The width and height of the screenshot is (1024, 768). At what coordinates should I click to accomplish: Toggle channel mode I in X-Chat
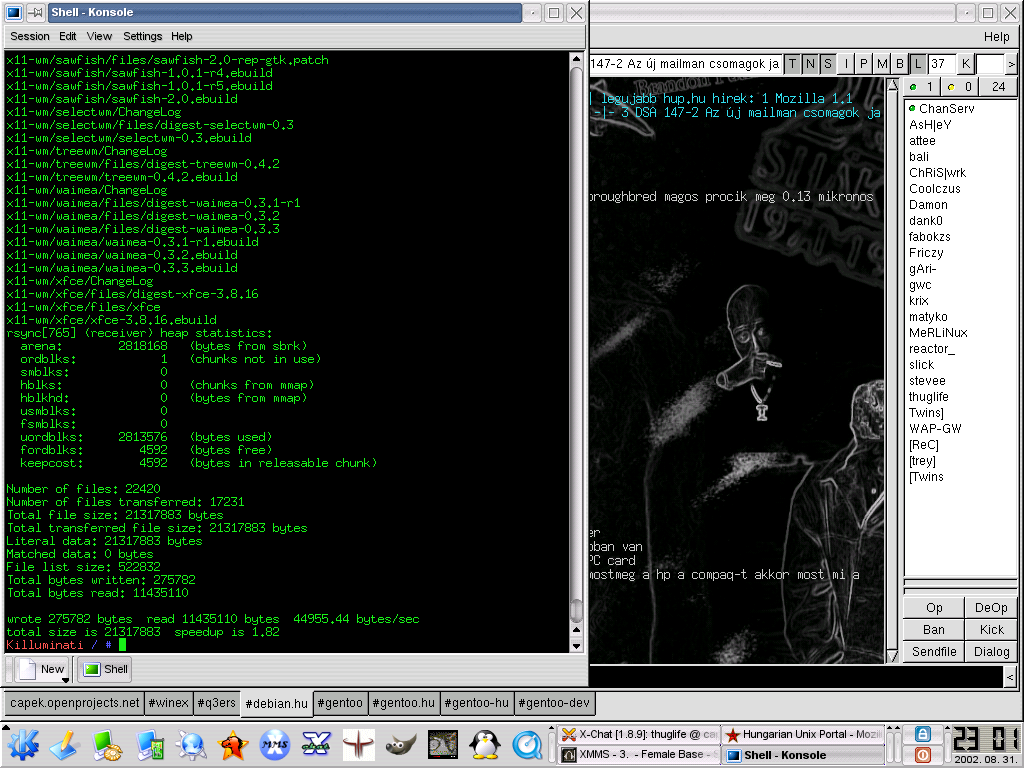coord(846,63)
